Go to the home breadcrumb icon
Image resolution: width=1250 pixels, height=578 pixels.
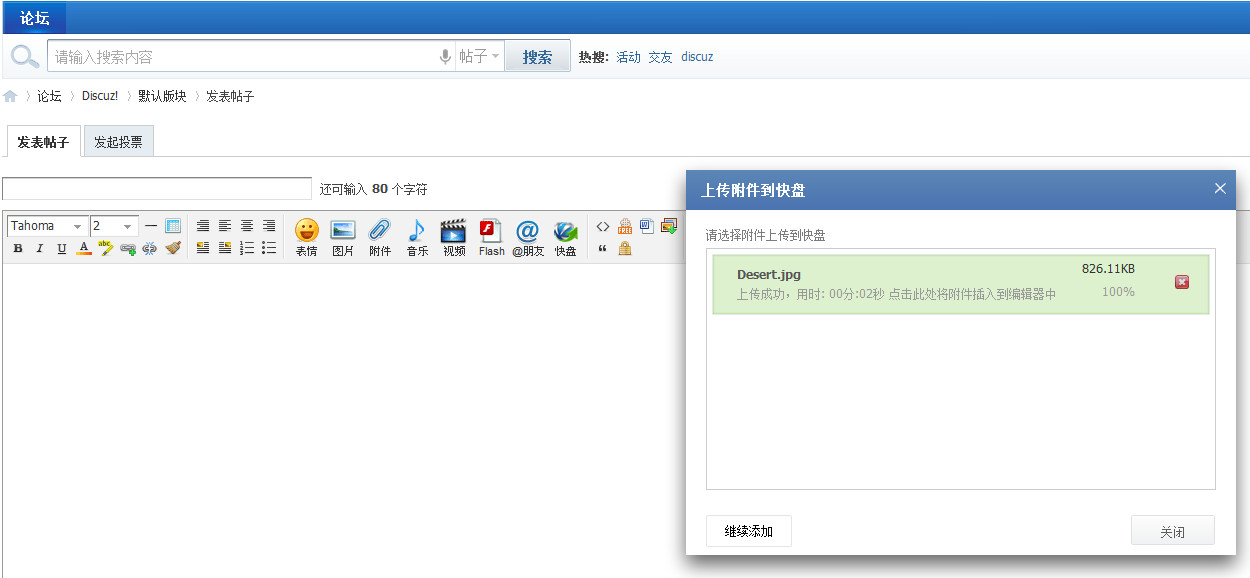(x=10, y=96)
